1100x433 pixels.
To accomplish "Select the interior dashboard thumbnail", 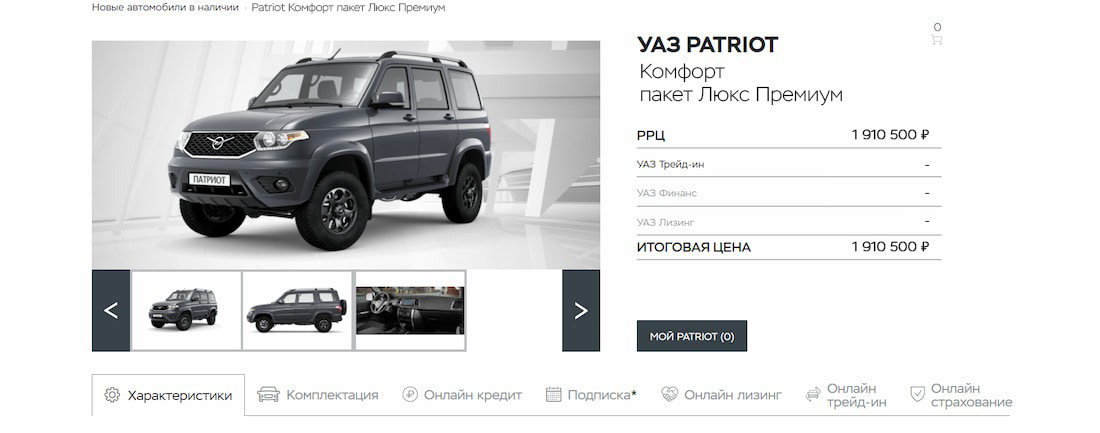I will pyautogui.click(x=410, y=310).
